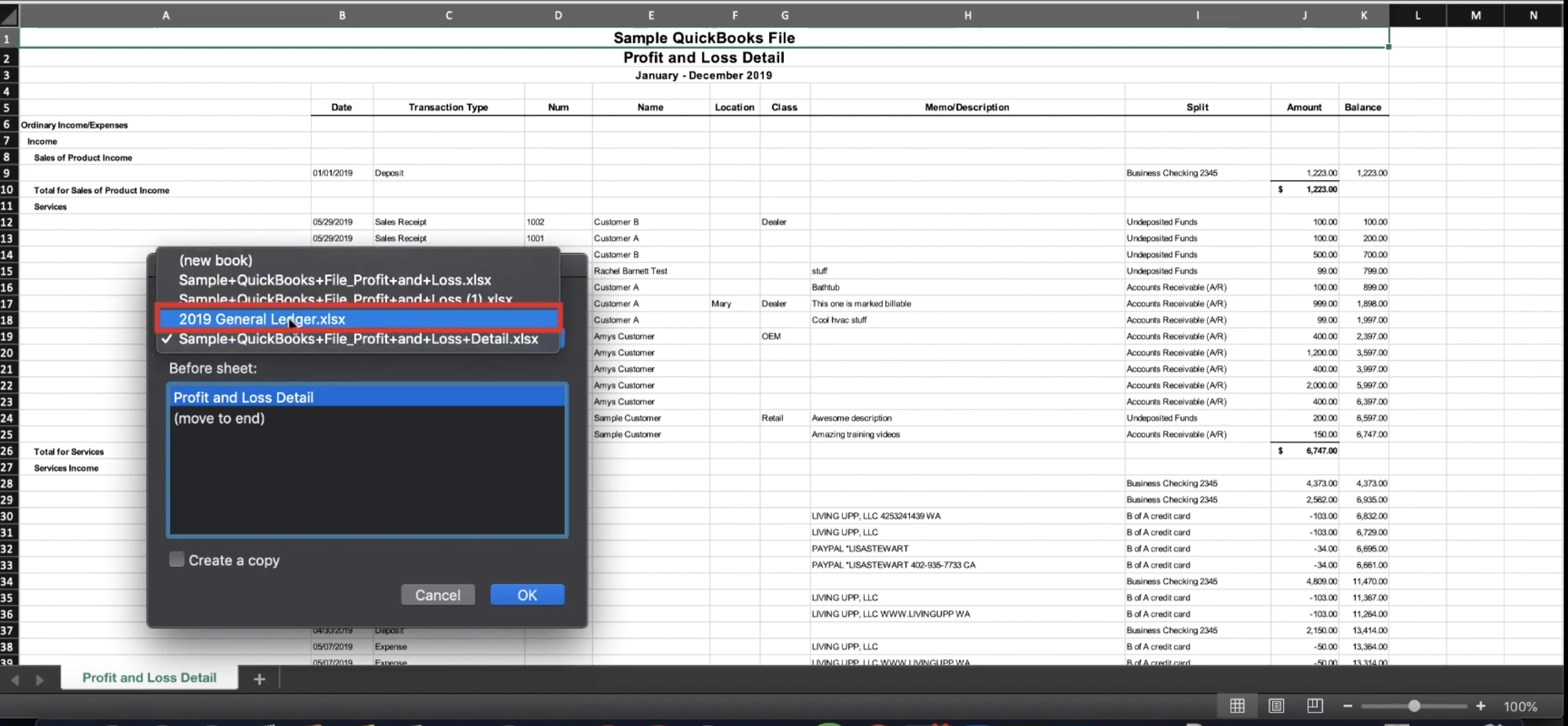The height and width of the screenshot is (726, 1568).
Task: Confirm the dialog with OK
Action: point(527,595)
